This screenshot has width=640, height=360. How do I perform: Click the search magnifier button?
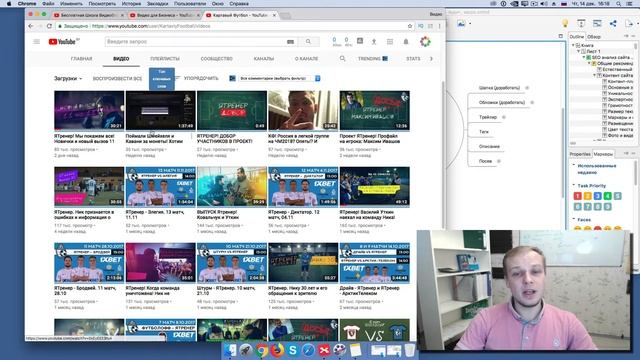click(308, 42)
